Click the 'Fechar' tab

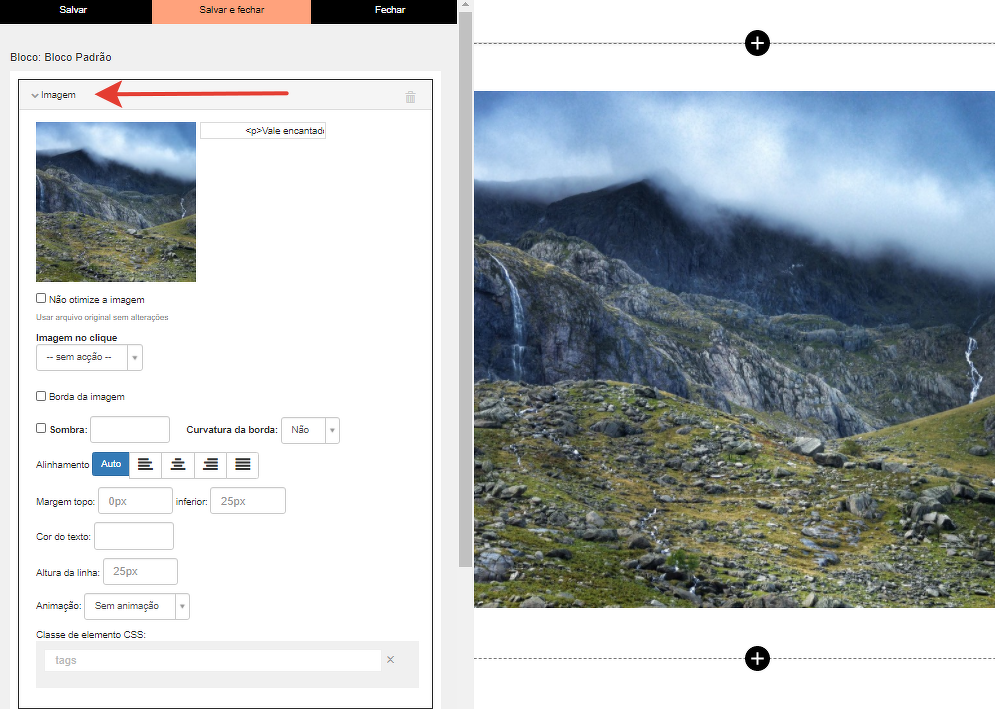pyautogui.click(x=389, y=10)
